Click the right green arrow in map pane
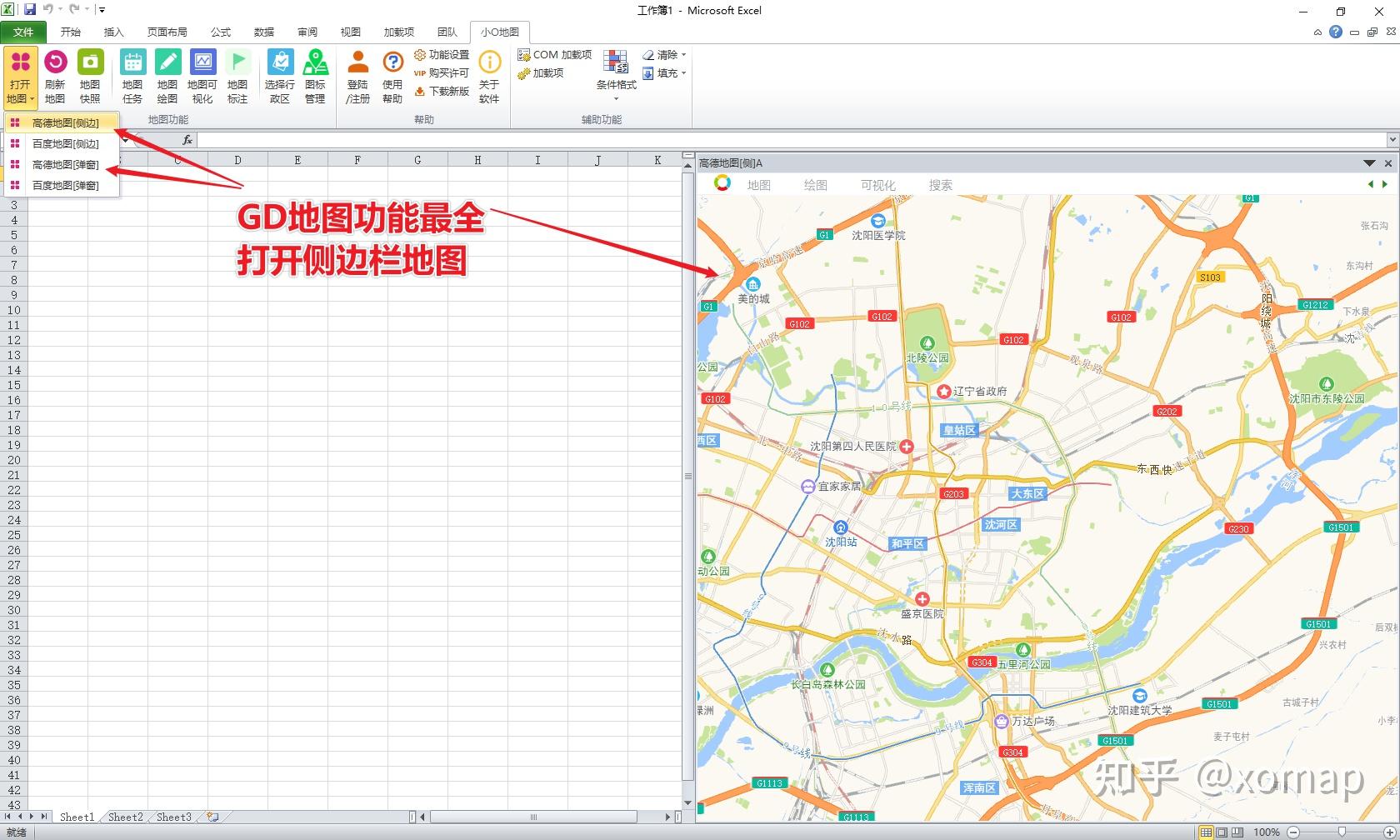The image size is (1400, 840). [1385, 184]
